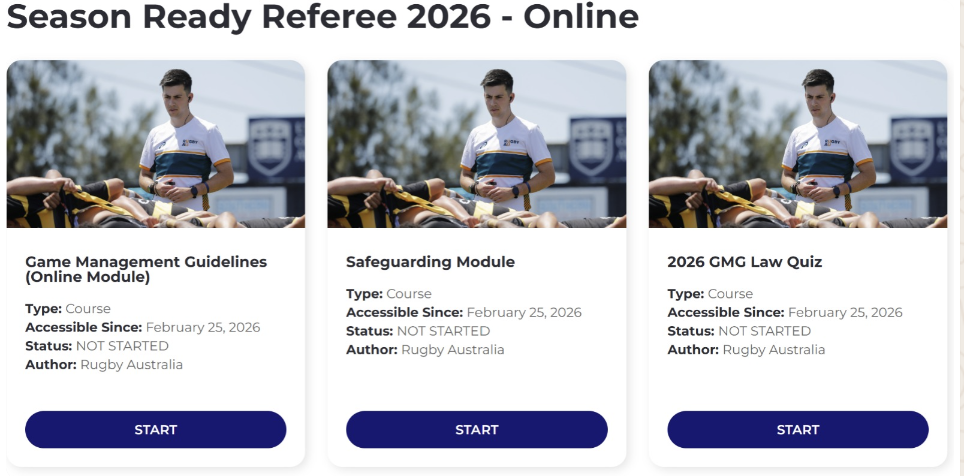964x476 pixels.
Task: Select the Safeguarding Module author Rugby Australia
Action: click(452, 350)
